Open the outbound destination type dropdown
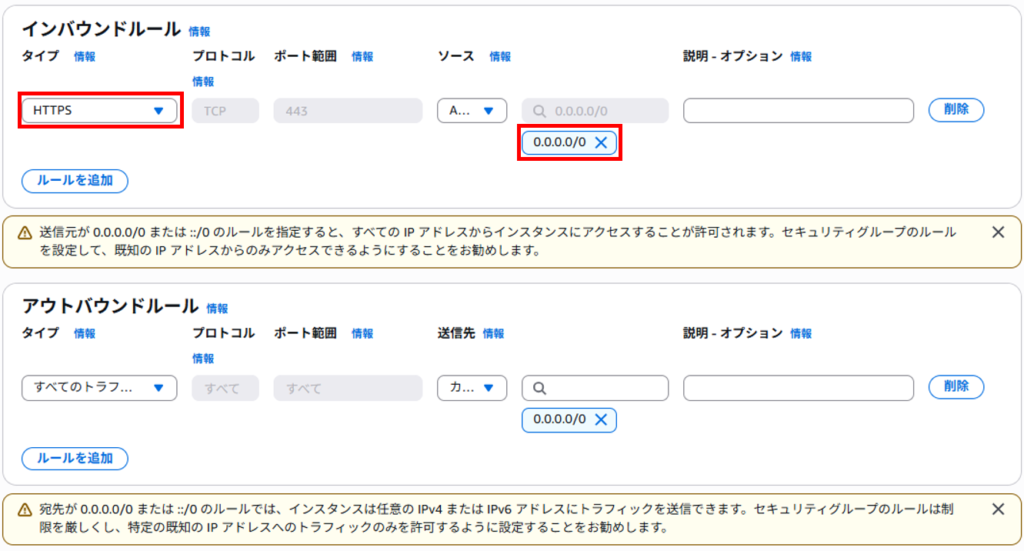Viewport: 1024px width, 551px height. click(472, 388)
